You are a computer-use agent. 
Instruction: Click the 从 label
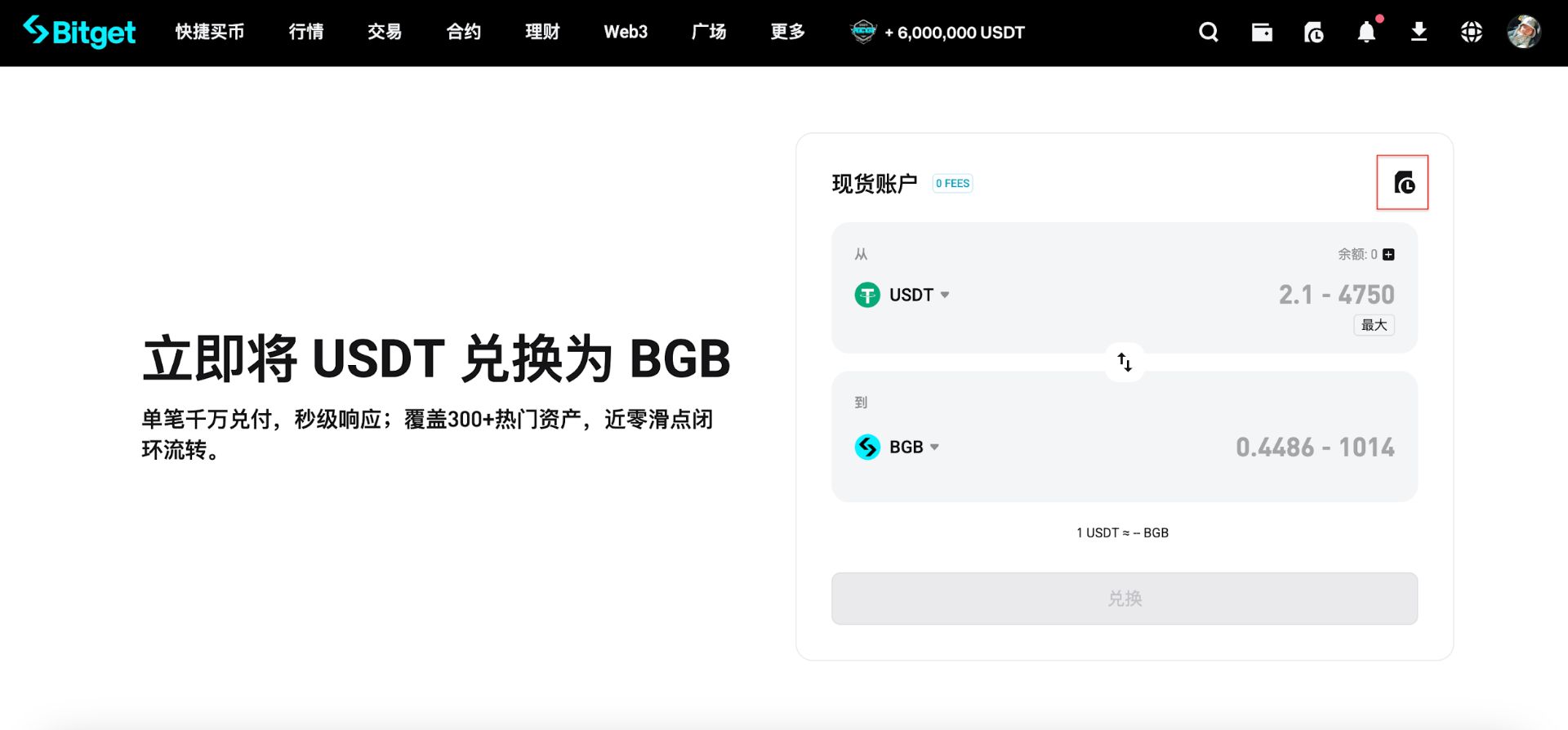click(x=862, y=255)
